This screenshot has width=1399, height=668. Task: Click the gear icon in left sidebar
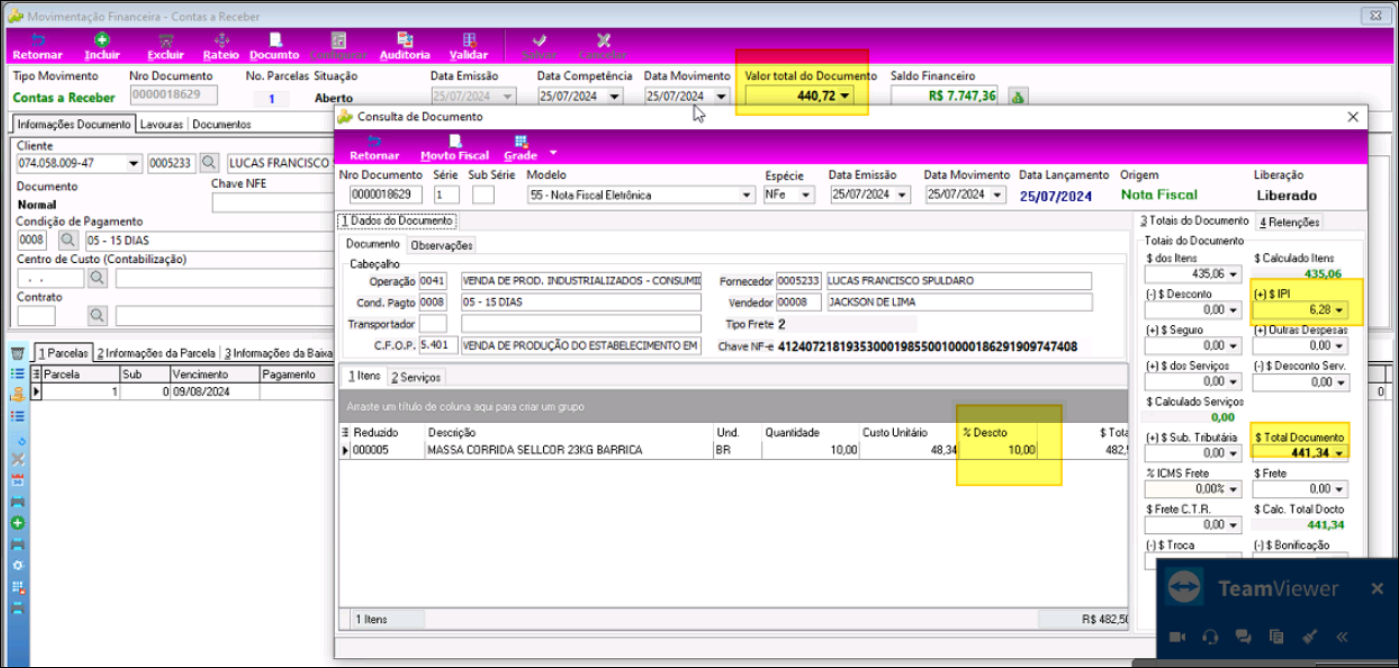coord(17,564)
